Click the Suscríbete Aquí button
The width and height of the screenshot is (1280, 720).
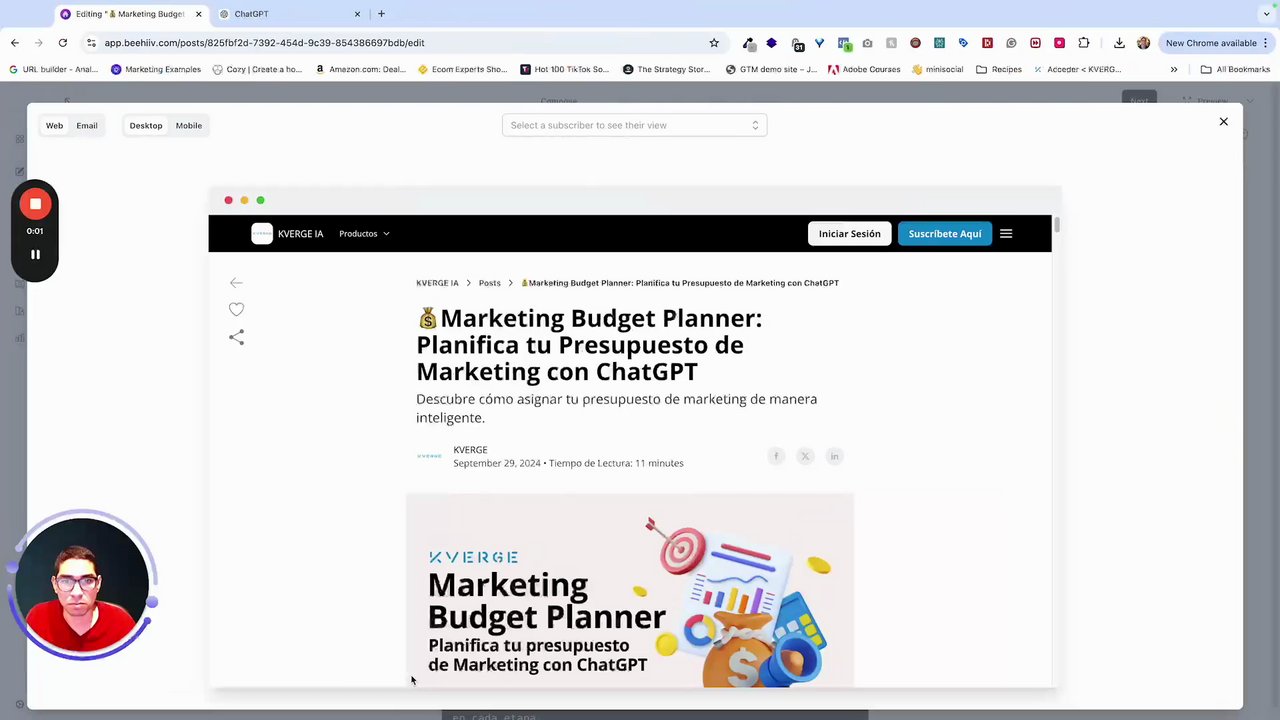[945, 234]
